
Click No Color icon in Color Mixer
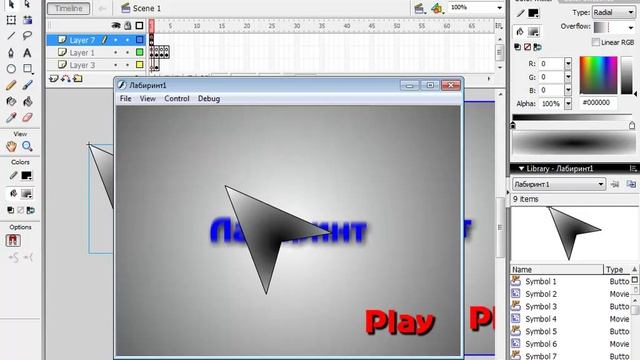point(527,47)
